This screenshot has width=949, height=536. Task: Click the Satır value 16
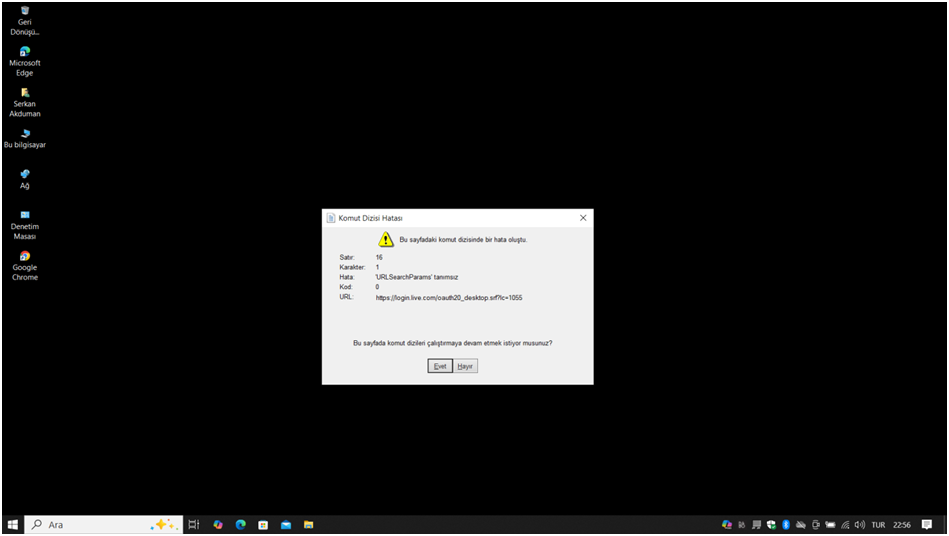point(379,257)
